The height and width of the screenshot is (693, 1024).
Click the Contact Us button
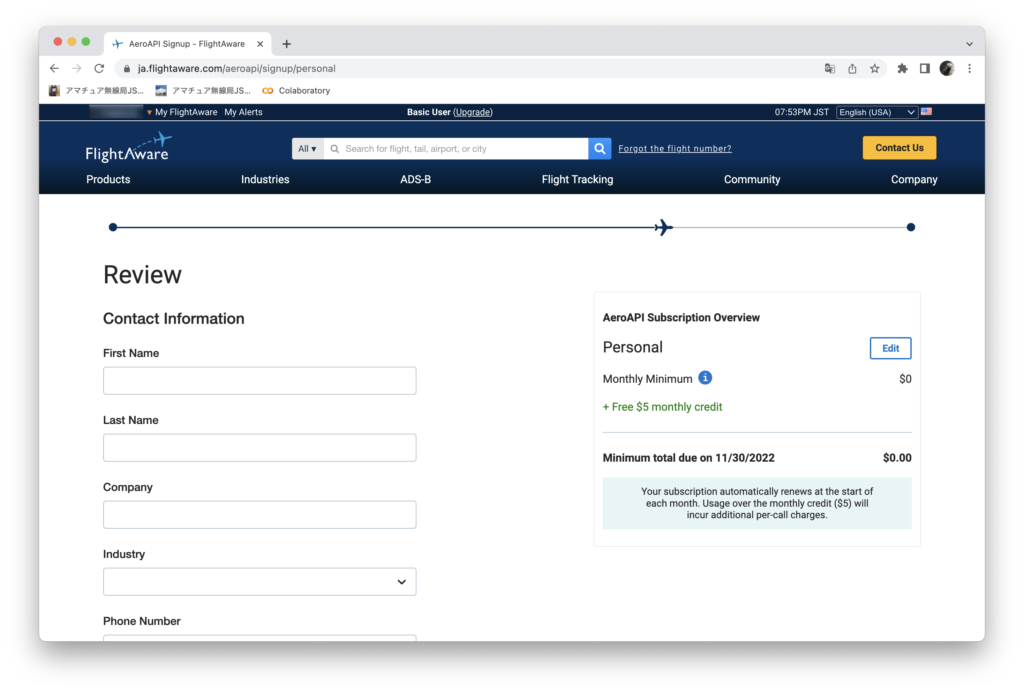click(x=899, y=148)
